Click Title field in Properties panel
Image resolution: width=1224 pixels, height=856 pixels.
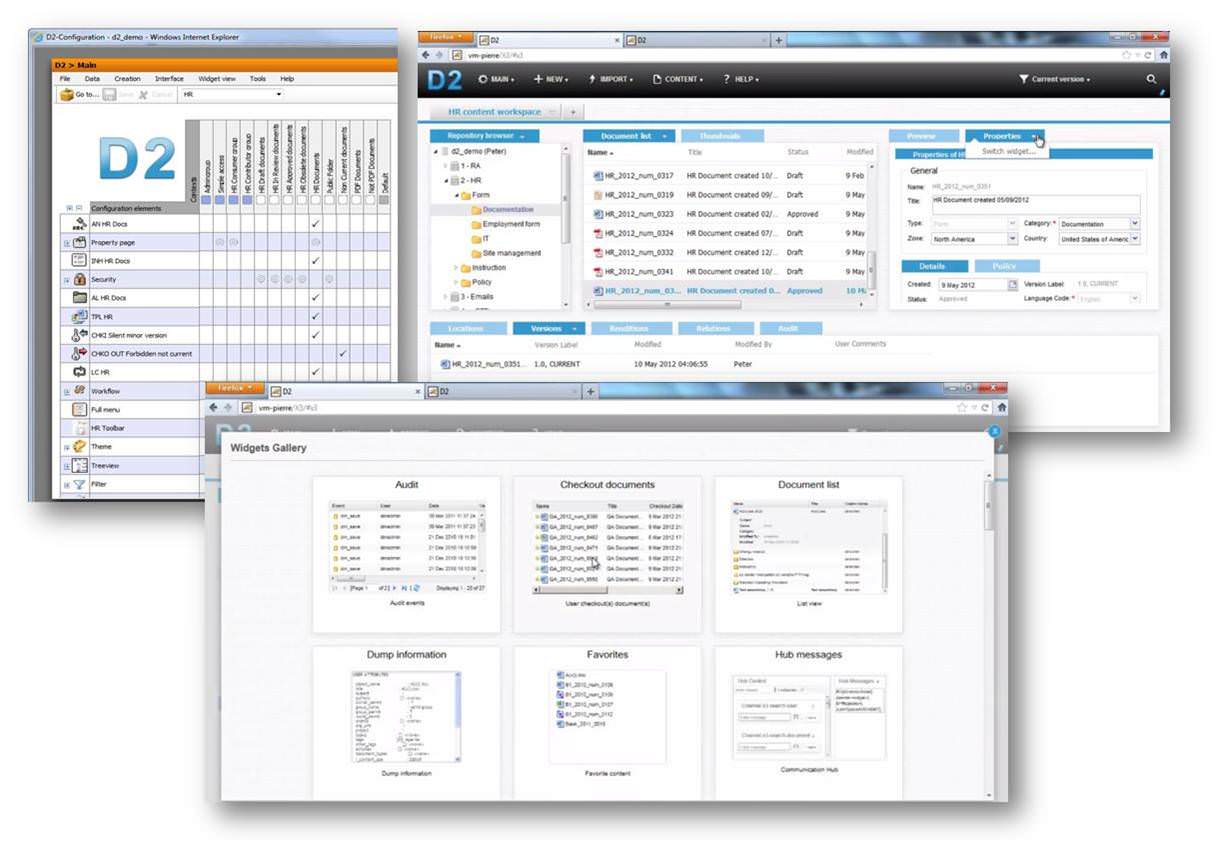coord(1036,206)
